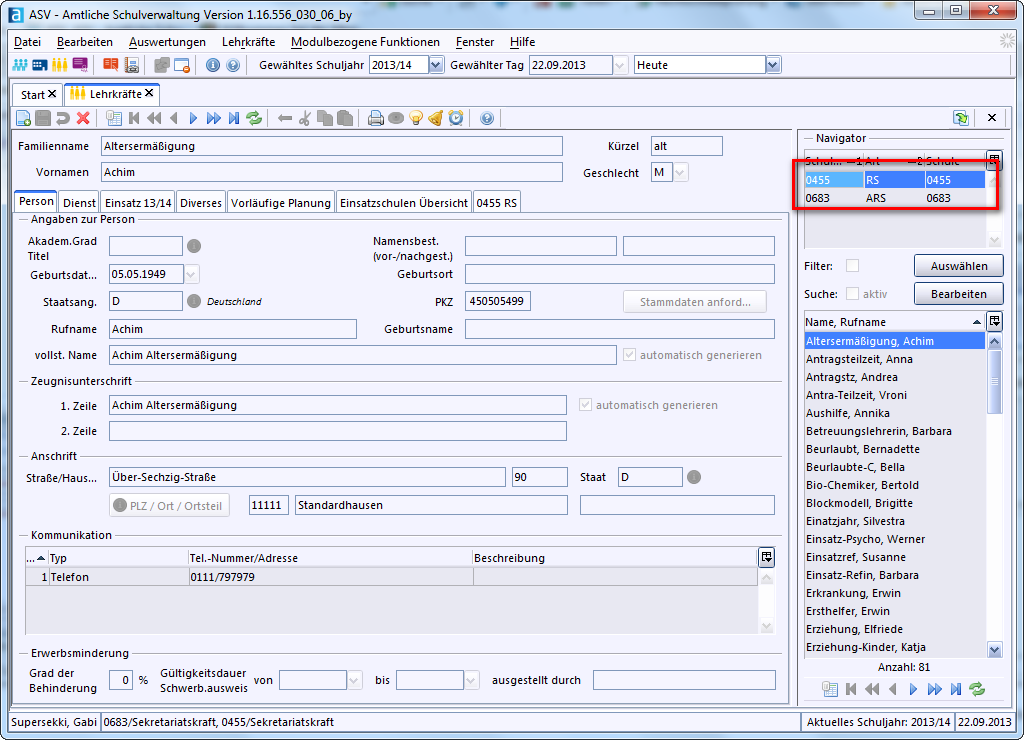
Task: Open the Heute dropdown
Action: [x=773, y=65]
